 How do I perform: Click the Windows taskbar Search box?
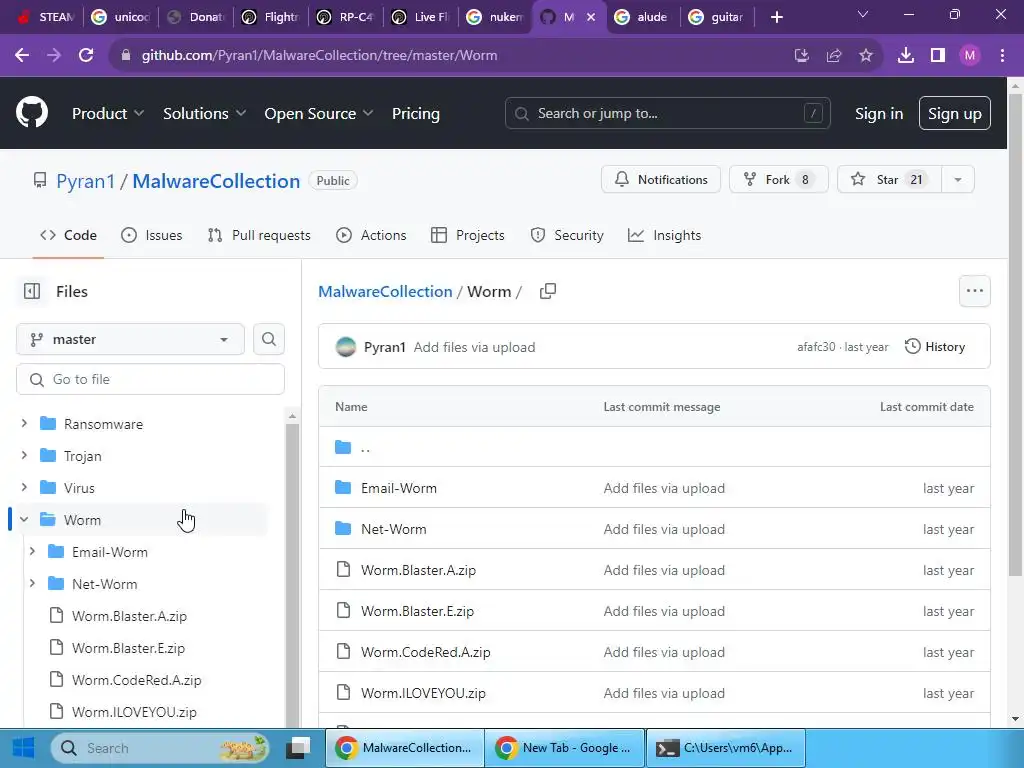pyautogui.click(x=161, y=748)
